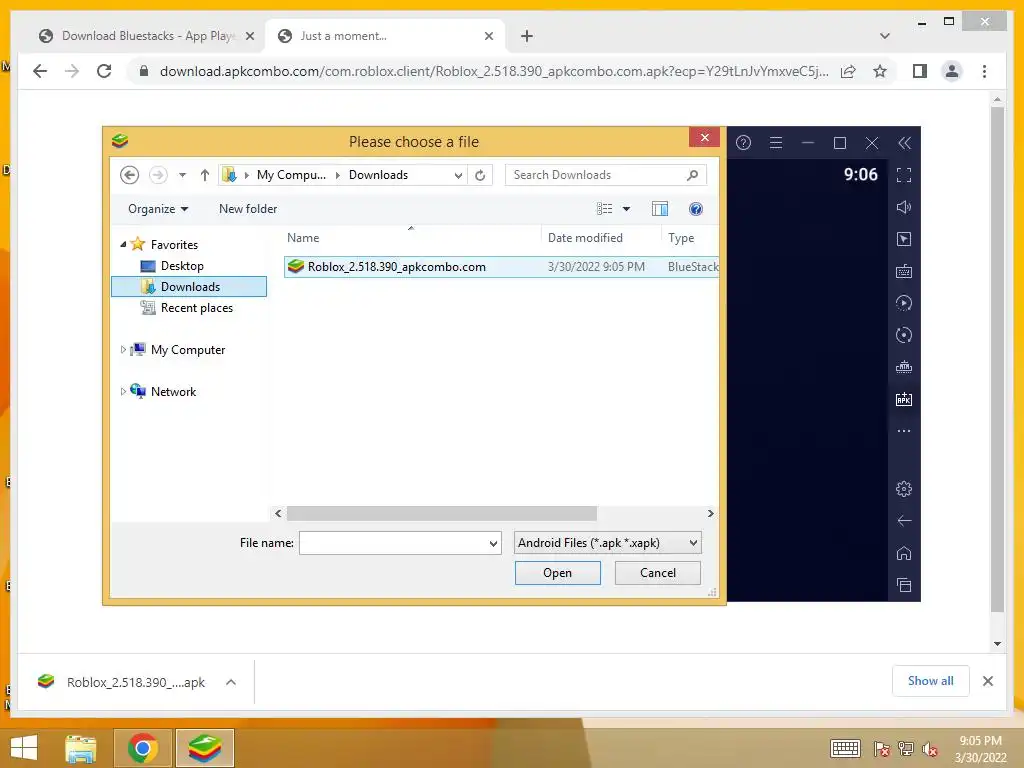Image resolution: width=1024 pixels, height=768 pixels.
Task: Click search magnifier in file dialog
Action: pos(692,175)
